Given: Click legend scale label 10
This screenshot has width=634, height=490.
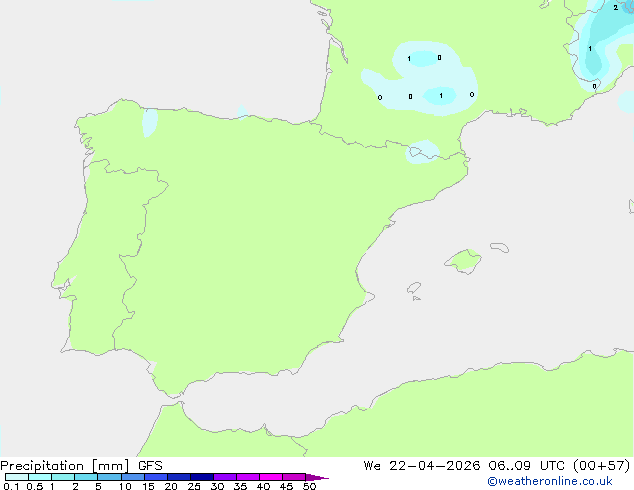Looking at the screenshot, I should (x=125, y=486).
